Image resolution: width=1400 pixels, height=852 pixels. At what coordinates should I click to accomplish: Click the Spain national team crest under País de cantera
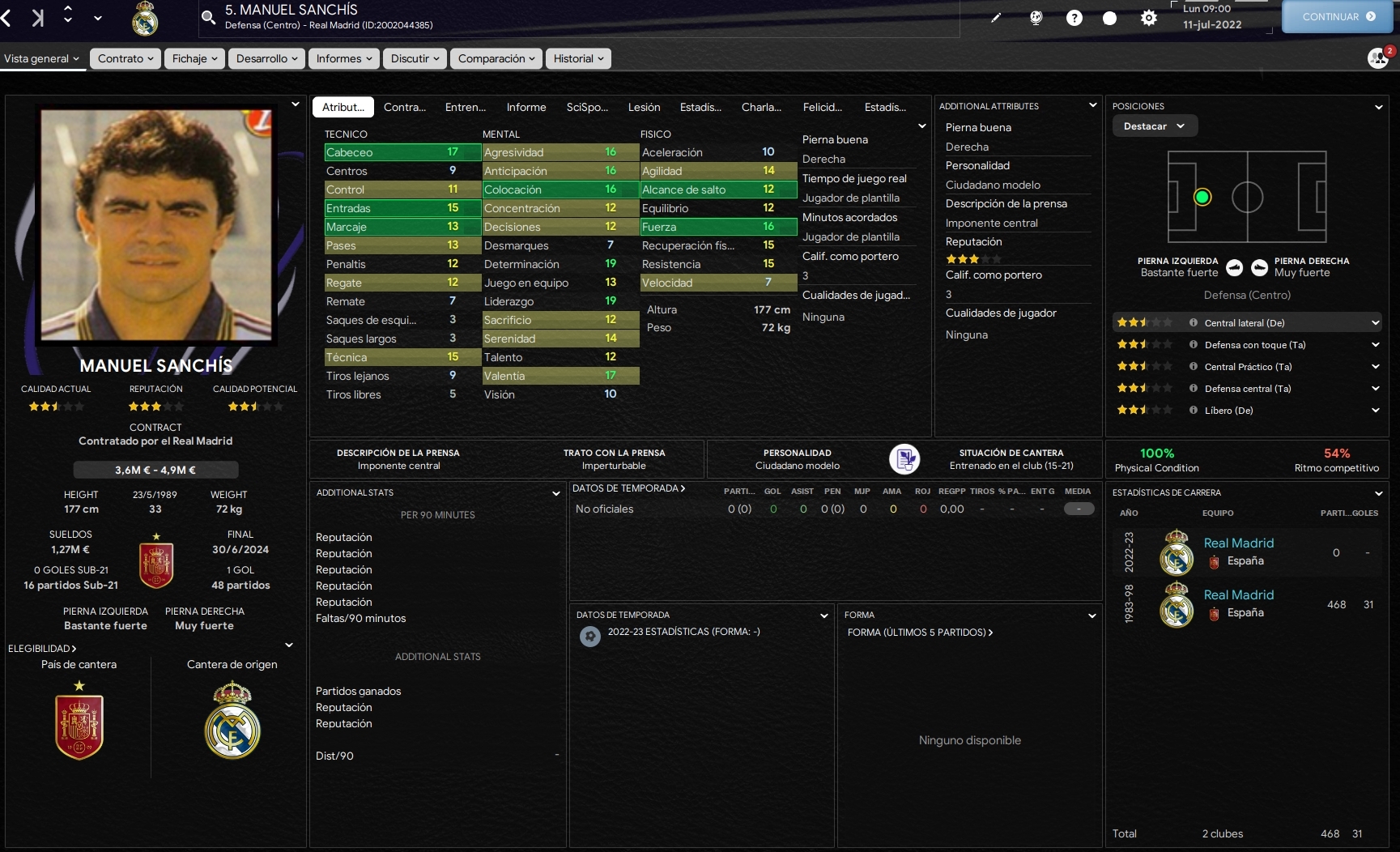pyautogui.click(x=79, y=720)
